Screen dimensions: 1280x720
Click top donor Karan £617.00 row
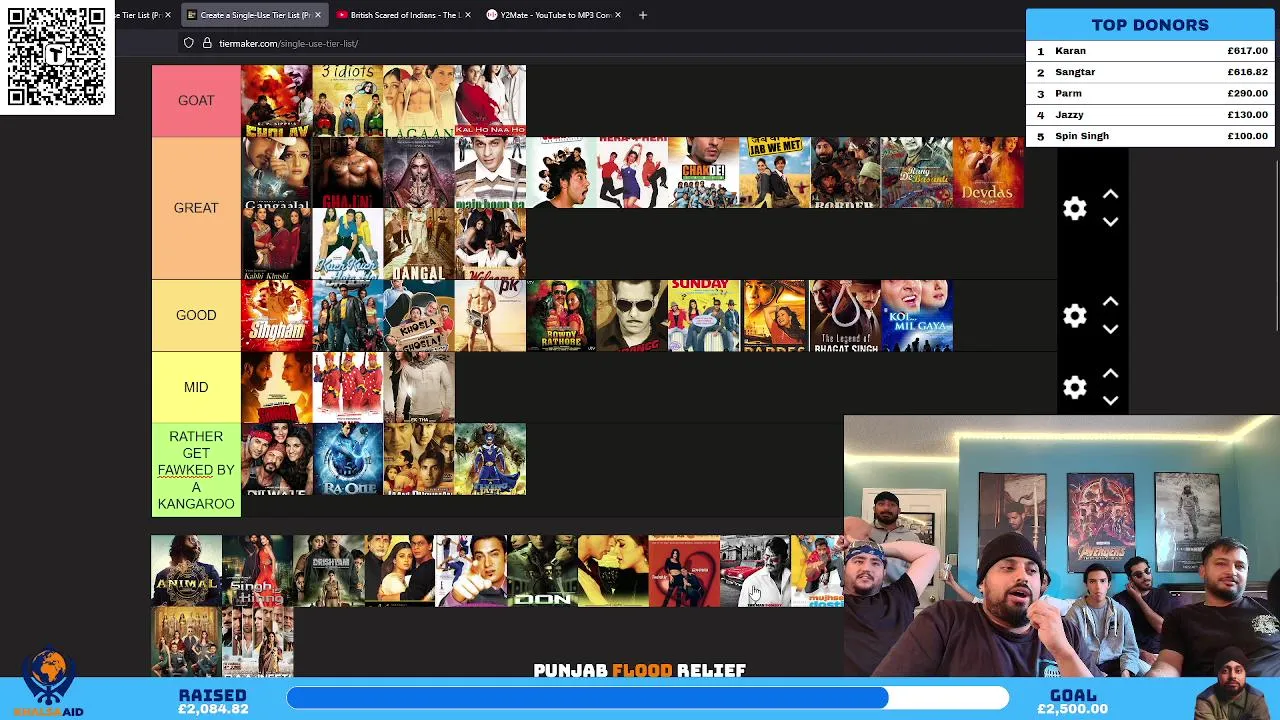1150,51
